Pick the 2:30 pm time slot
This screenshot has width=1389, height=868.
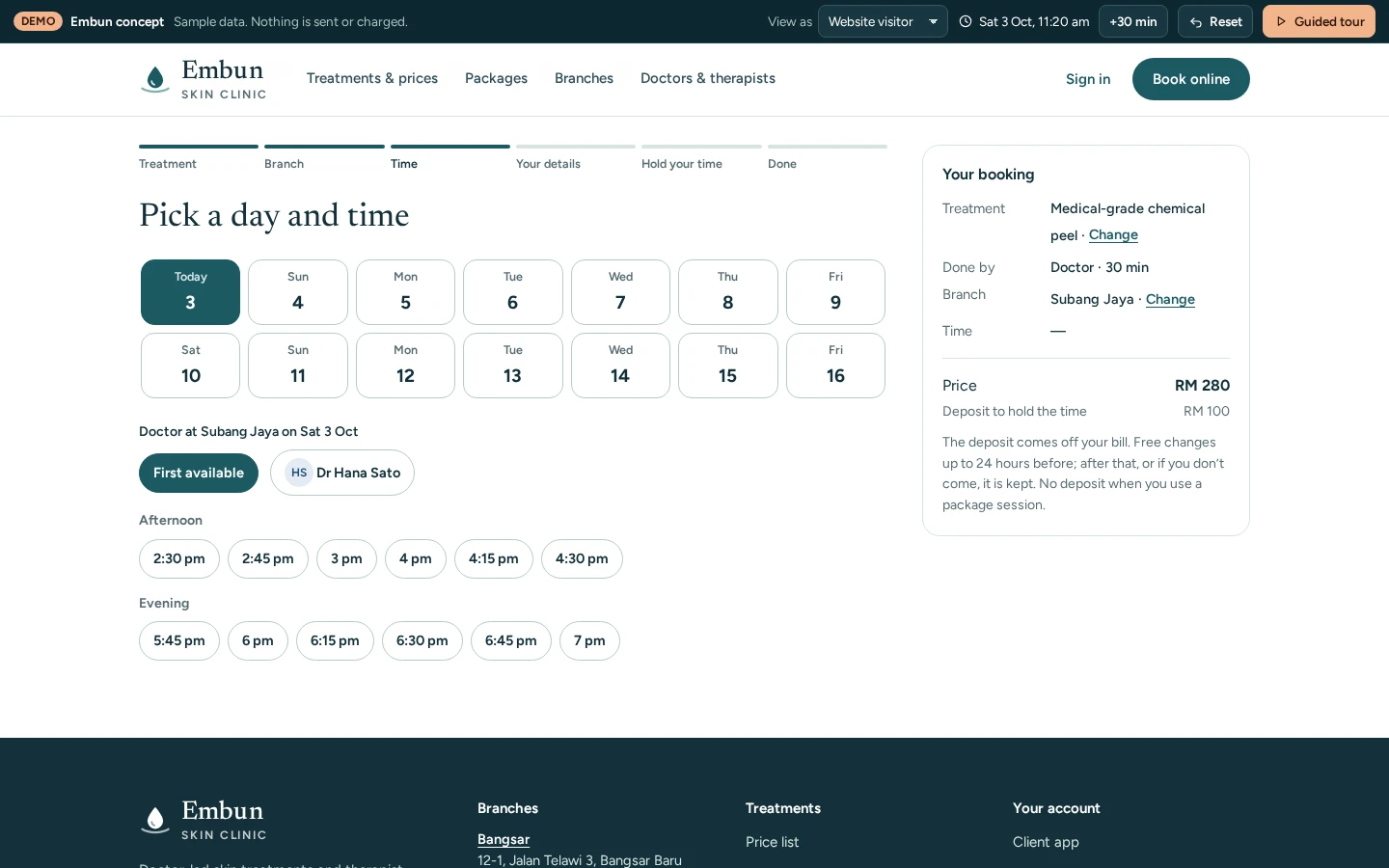coord(179,558)
